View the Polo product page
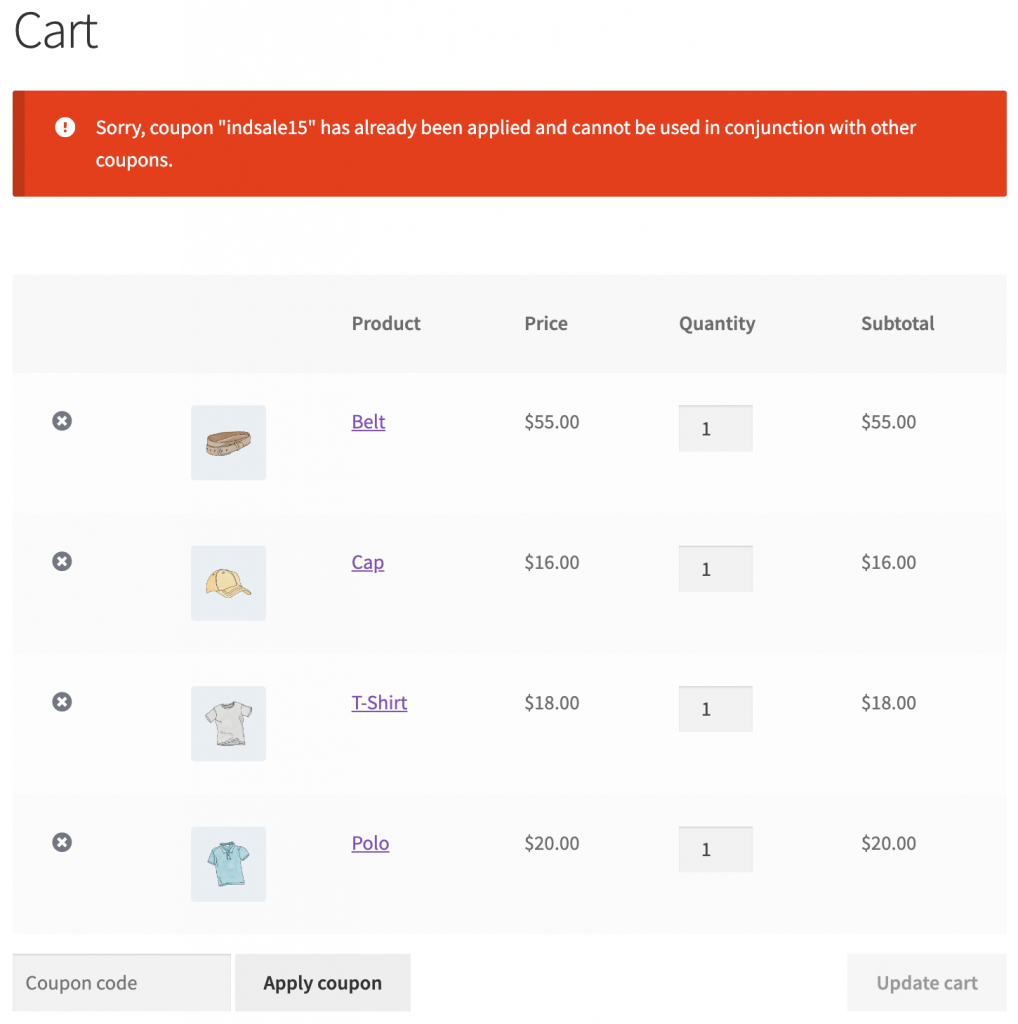1018x1024 pixels. point(370,843)
